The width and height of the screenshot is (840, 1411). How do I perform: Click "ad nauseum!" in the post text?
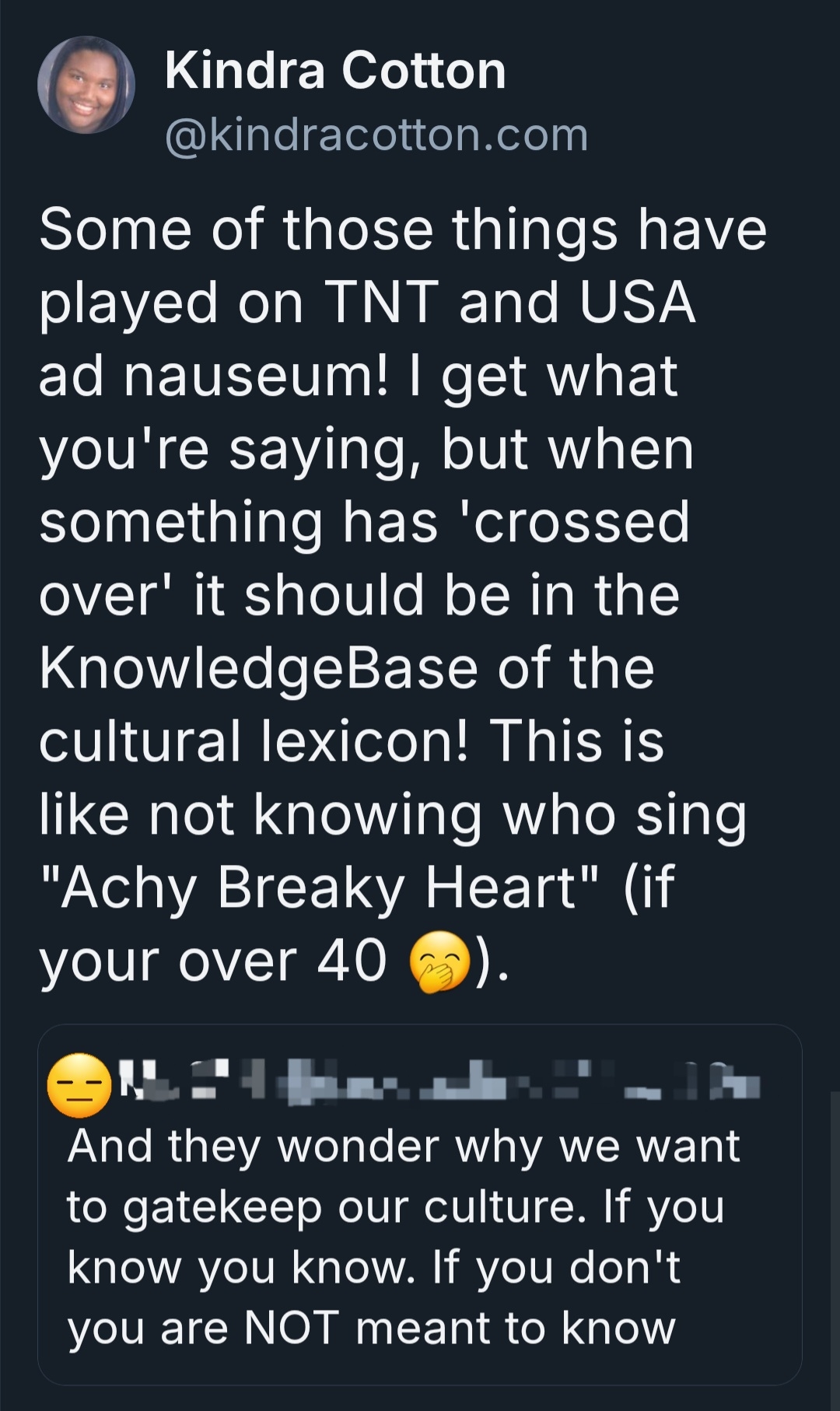[x=213, y=376]
